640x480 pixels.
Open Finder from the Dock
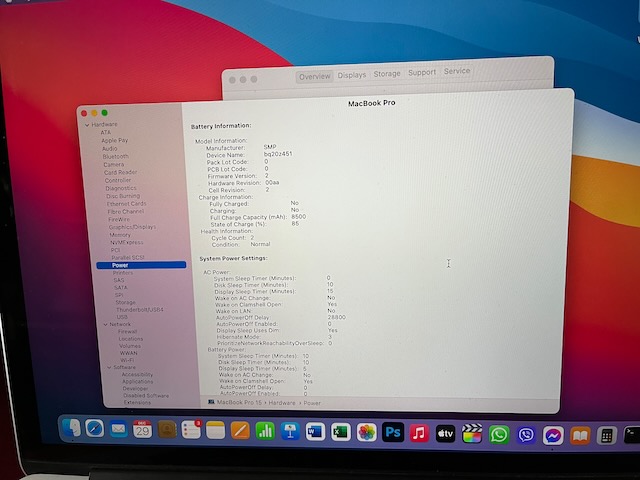(71, 428)
